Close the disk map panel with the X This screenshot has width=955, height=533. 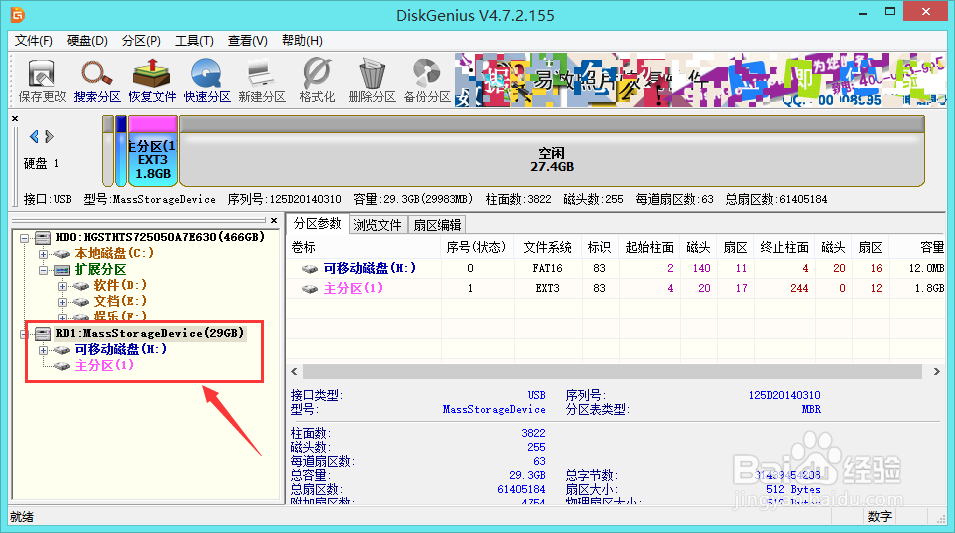tap(15, 118)
